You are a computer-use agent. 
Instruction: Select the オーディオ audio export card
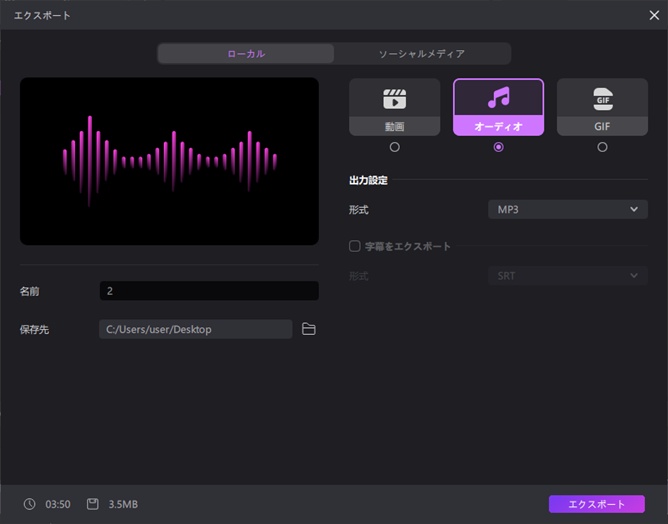pos(498,107)
